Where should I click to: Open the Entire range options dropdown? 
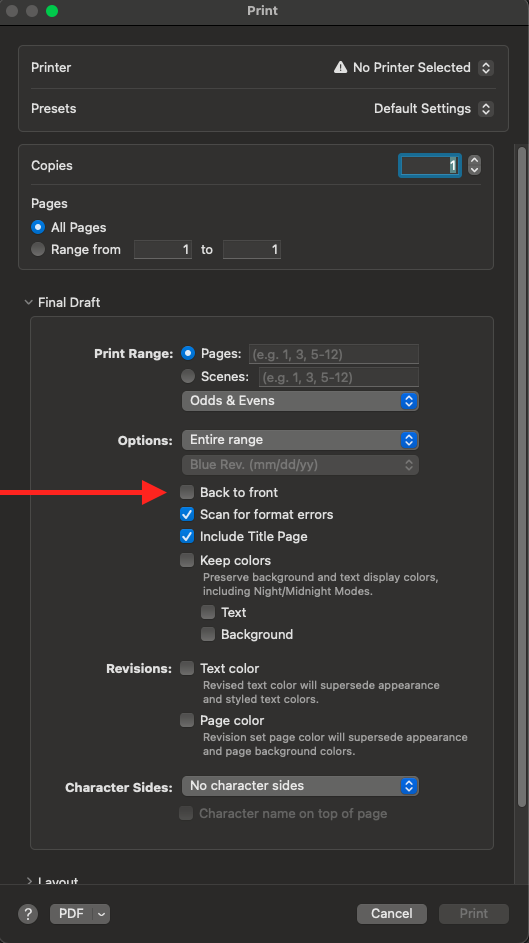point(300,440)
